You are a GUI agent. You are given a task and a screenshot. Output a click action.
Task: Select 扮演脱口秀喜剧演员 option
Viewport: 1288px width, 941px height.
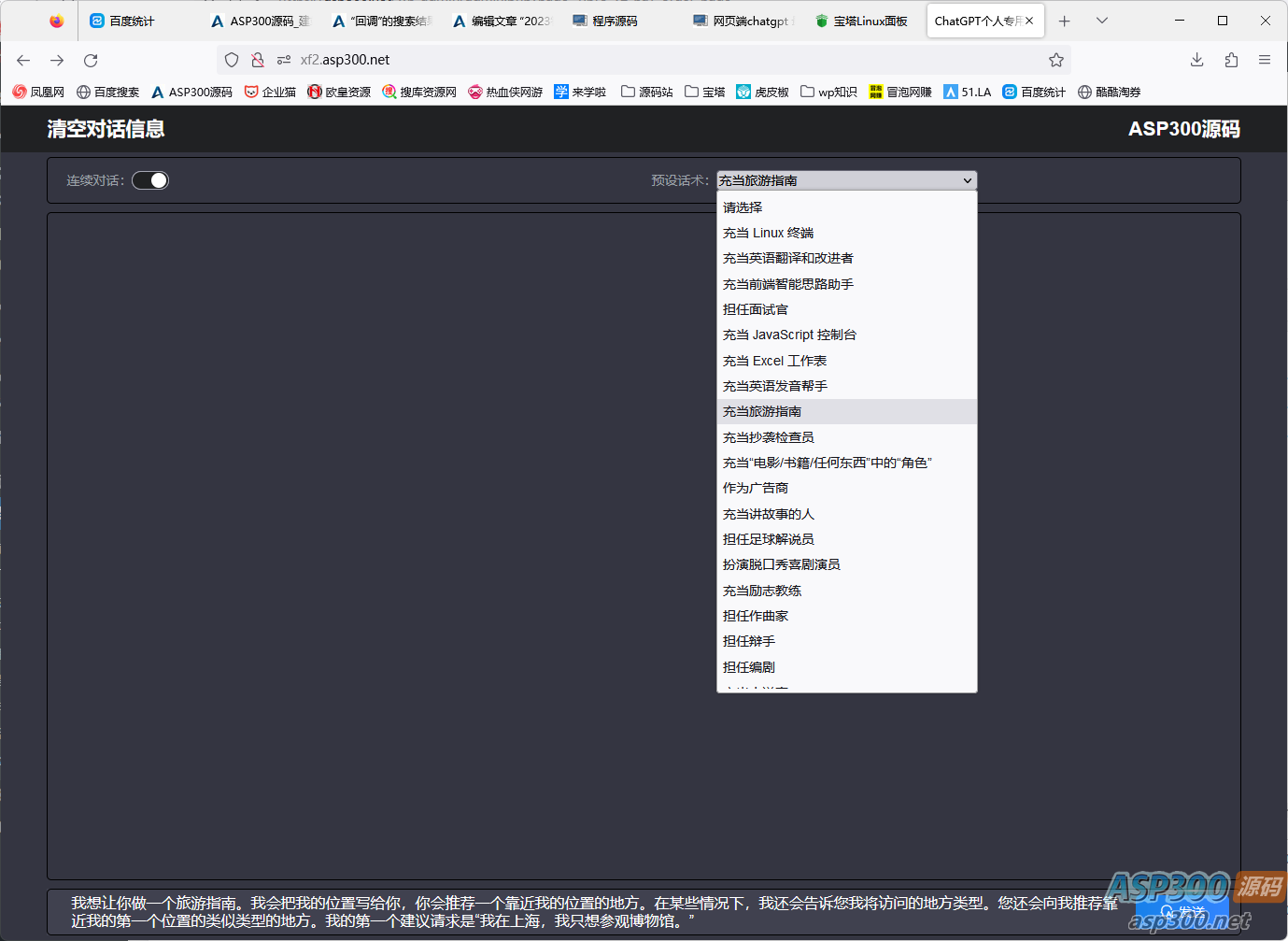click(846, 564)
